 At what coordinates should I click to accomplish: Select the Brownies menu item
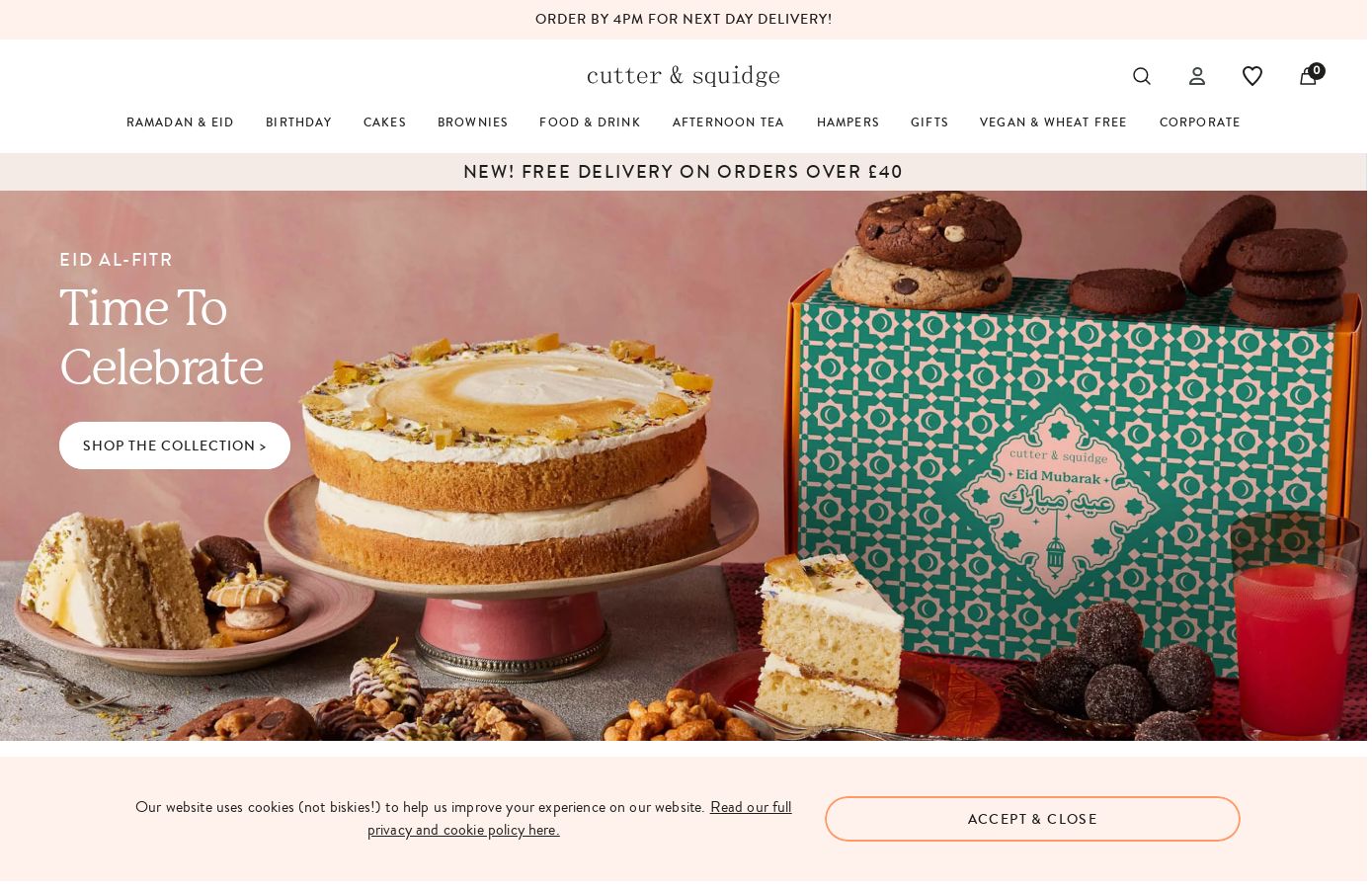pos(472,122)
